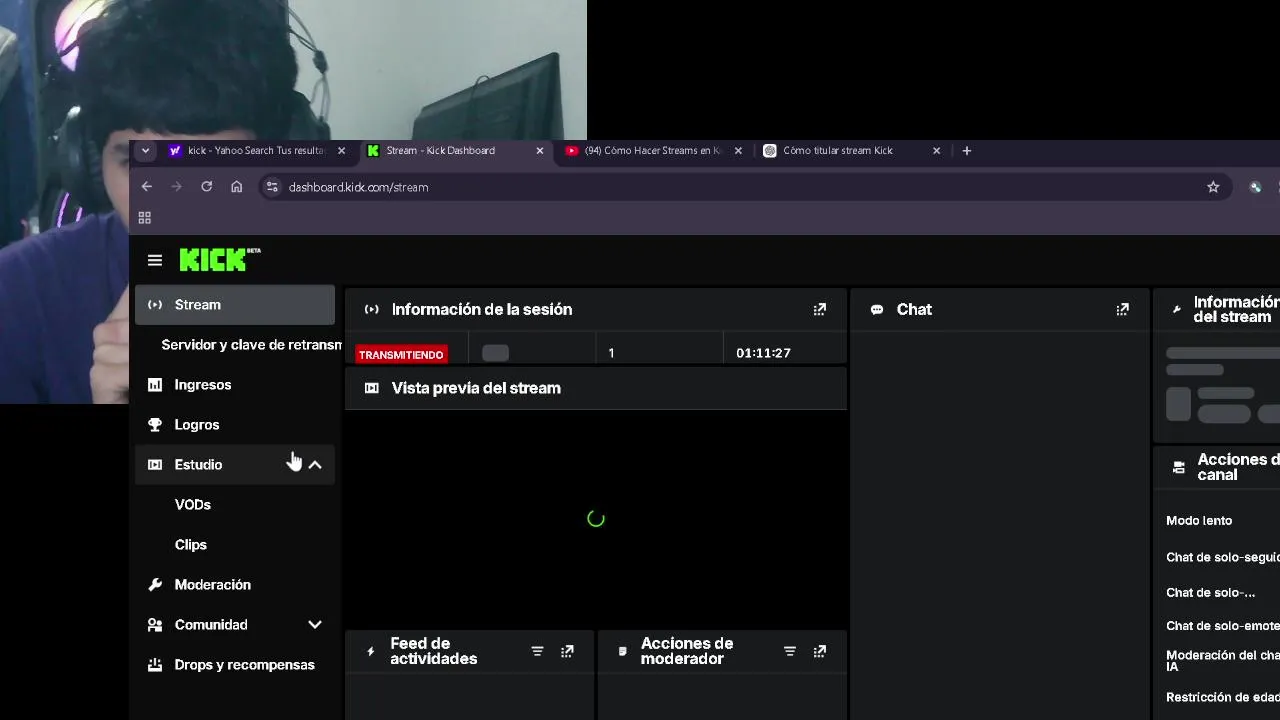Viewport: 1280px width, 720px height.
Task: Click the Moderación wrench icon
Action: coord(155,585)
